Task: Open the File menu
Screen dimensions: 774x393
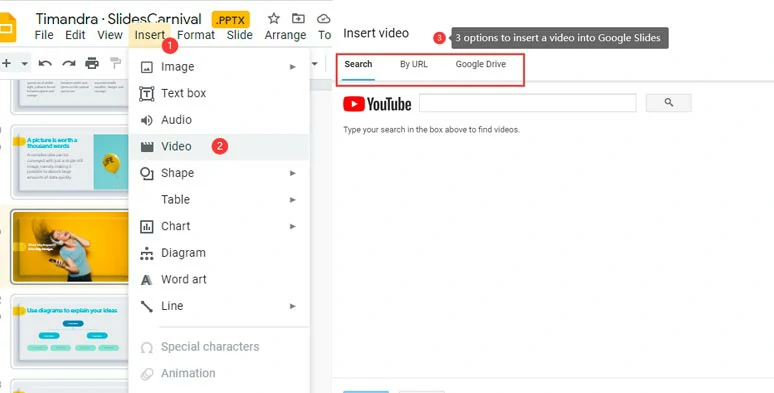Action: click(x=44, y=35)
